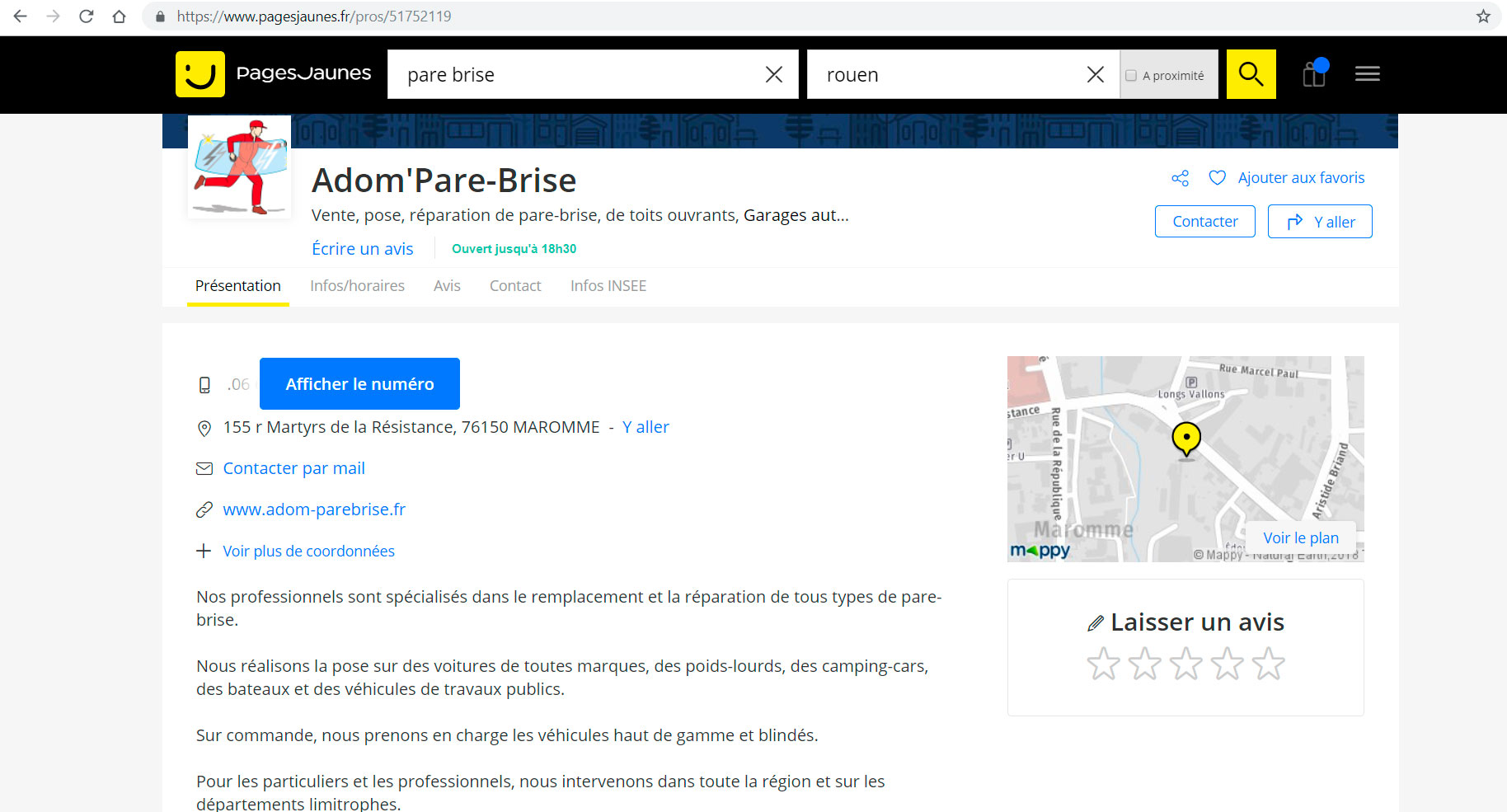Click the Contacter button
The image size is (1507, 812).
point(1204,222)
